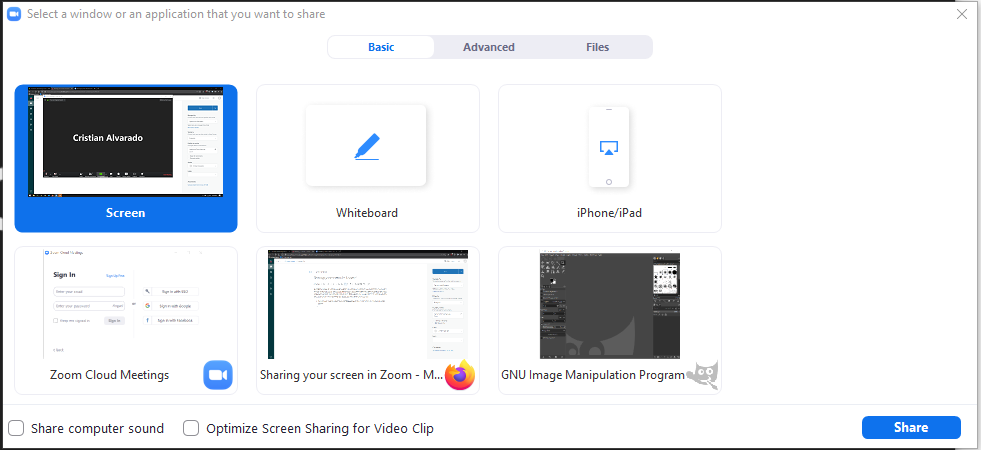Screen dimensions: 981x450
Task: Choose the Zoom Cloud Meetings window preview
Action: [126, 305]
